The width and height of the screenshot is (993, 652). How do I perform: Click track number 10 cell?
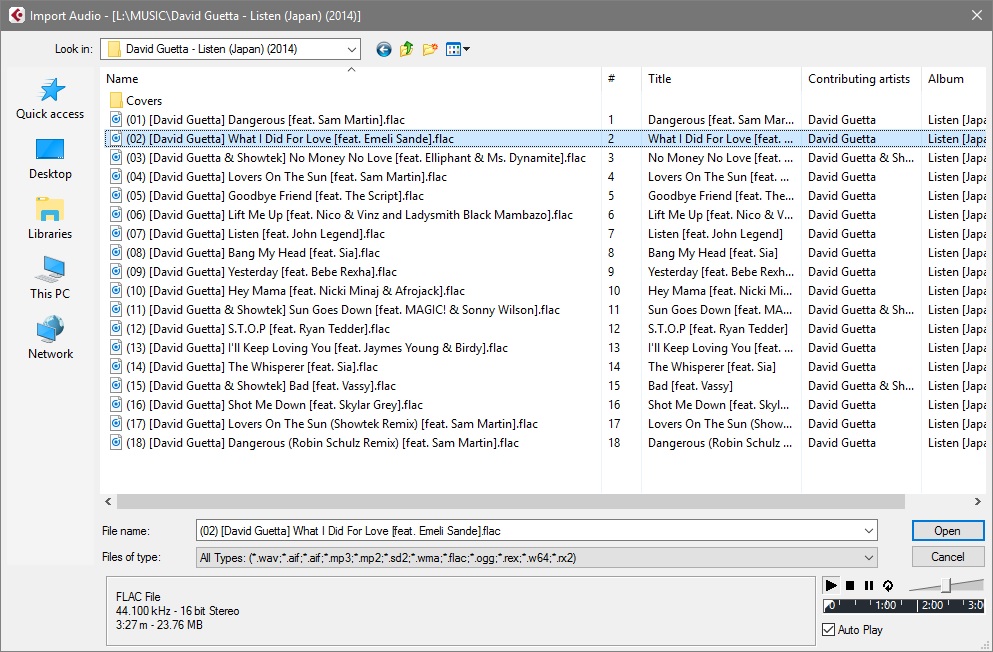(614, 291)
